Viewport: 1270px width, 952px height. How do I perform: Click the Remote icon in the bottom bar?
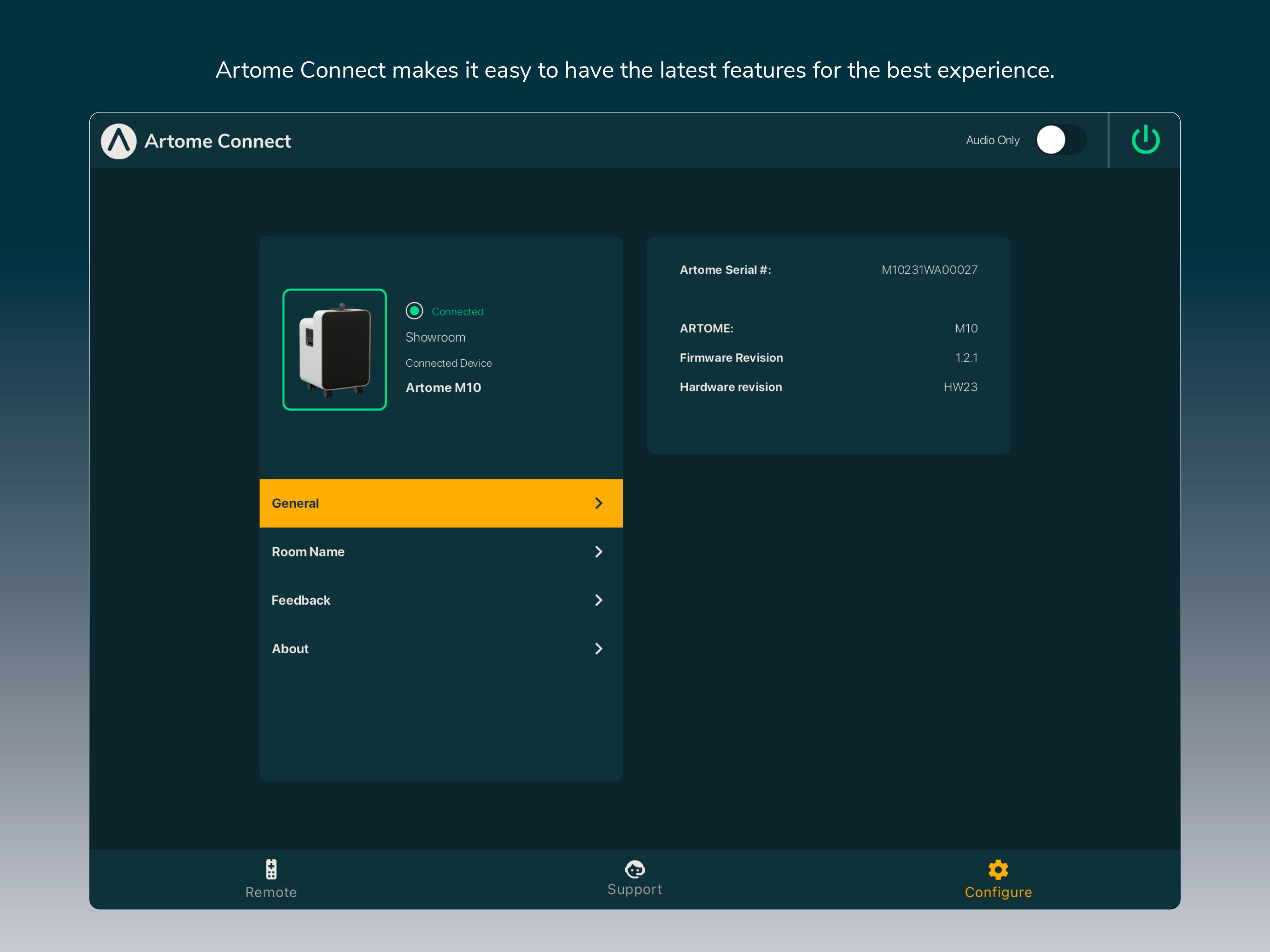click(271, 869)
